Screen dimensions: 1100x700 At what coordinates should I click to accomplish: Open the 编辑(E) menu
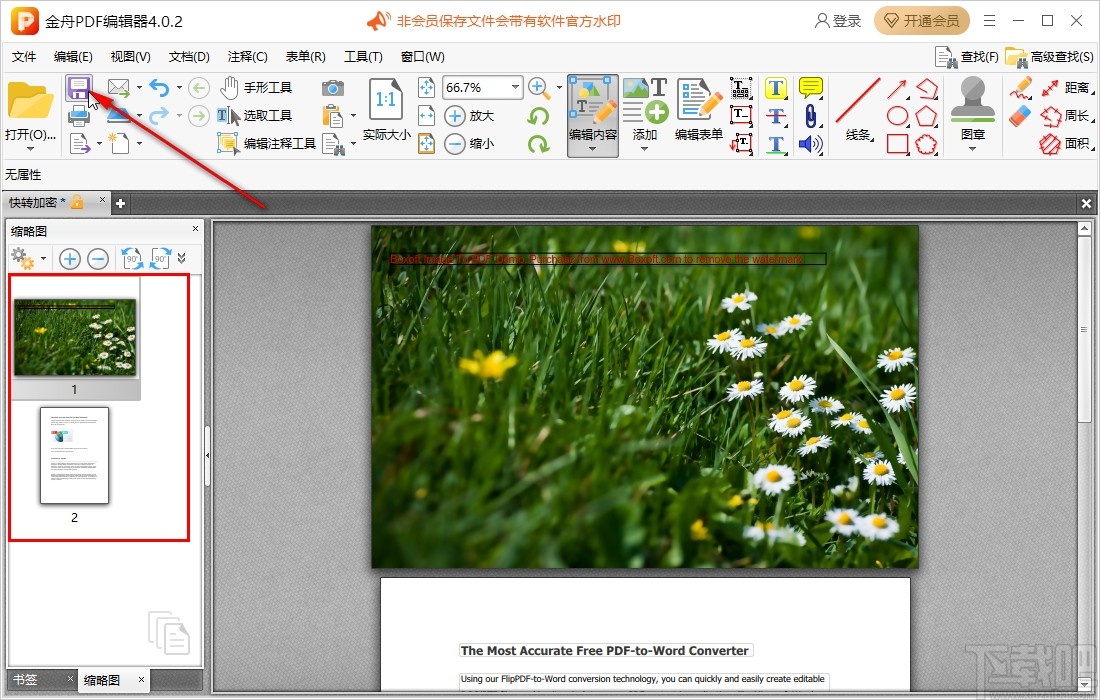pos(73,57)
